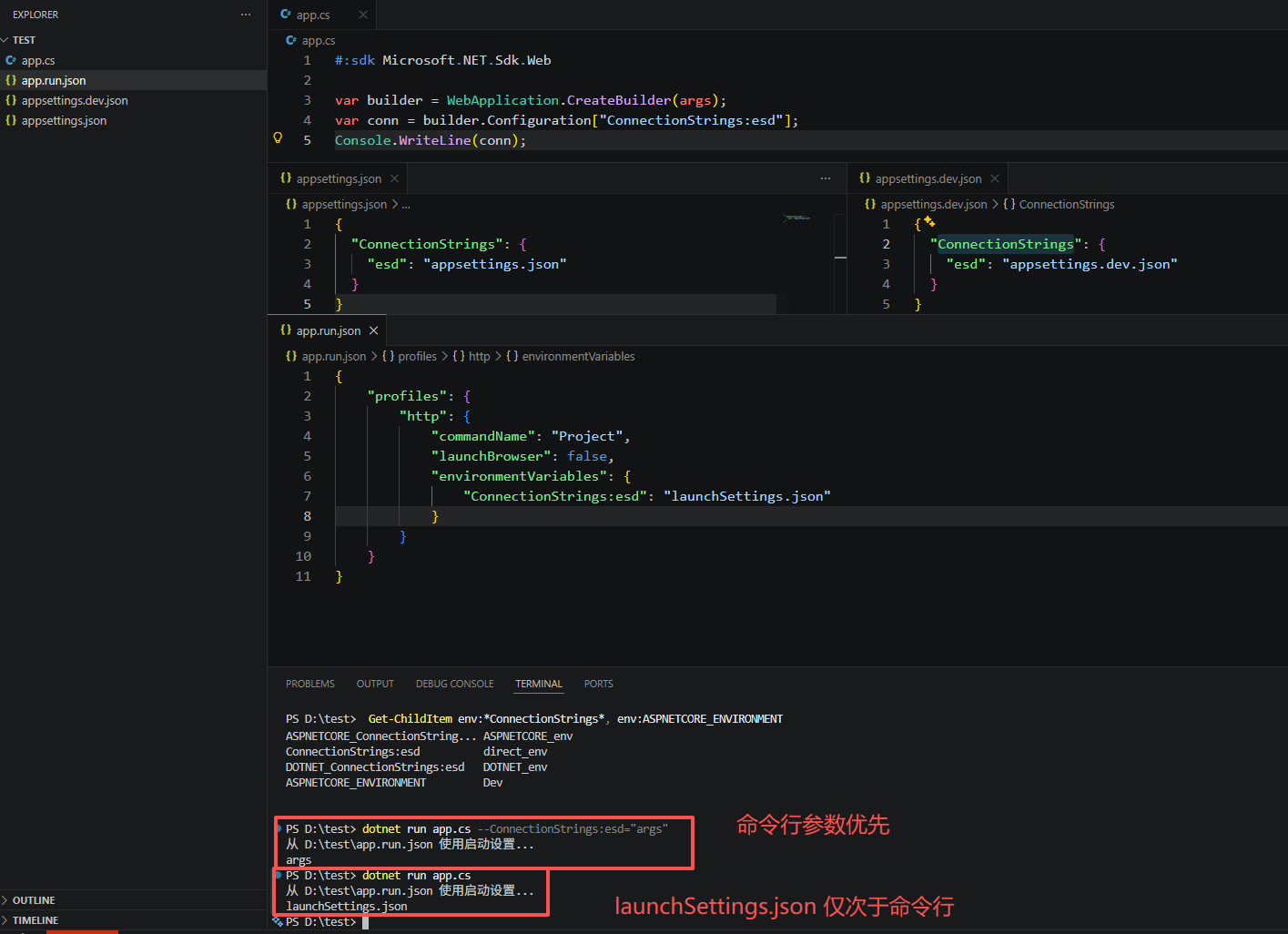Viewport: 1288px width, 934px height.
Task: Click the http breadcrumb in app.run.json
Action: point(479,356)
